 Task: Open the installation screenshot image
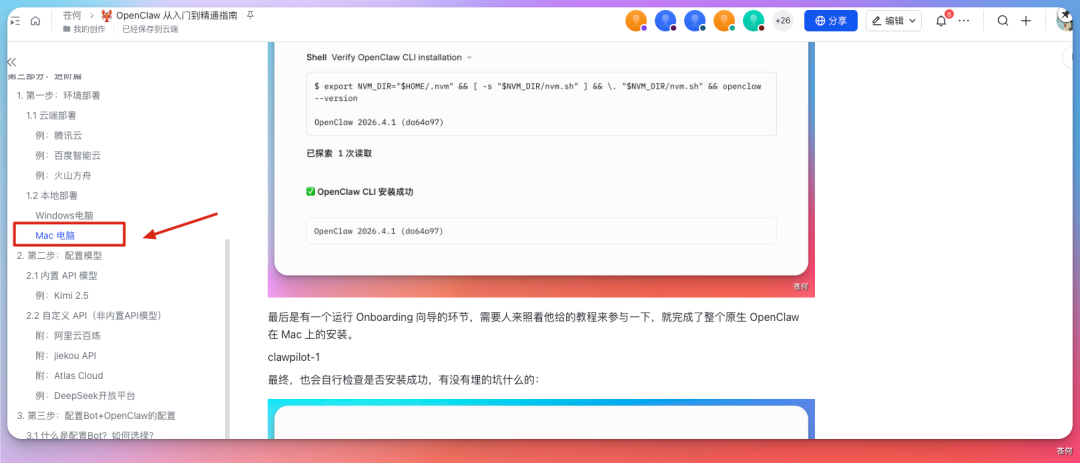[541, 169]
